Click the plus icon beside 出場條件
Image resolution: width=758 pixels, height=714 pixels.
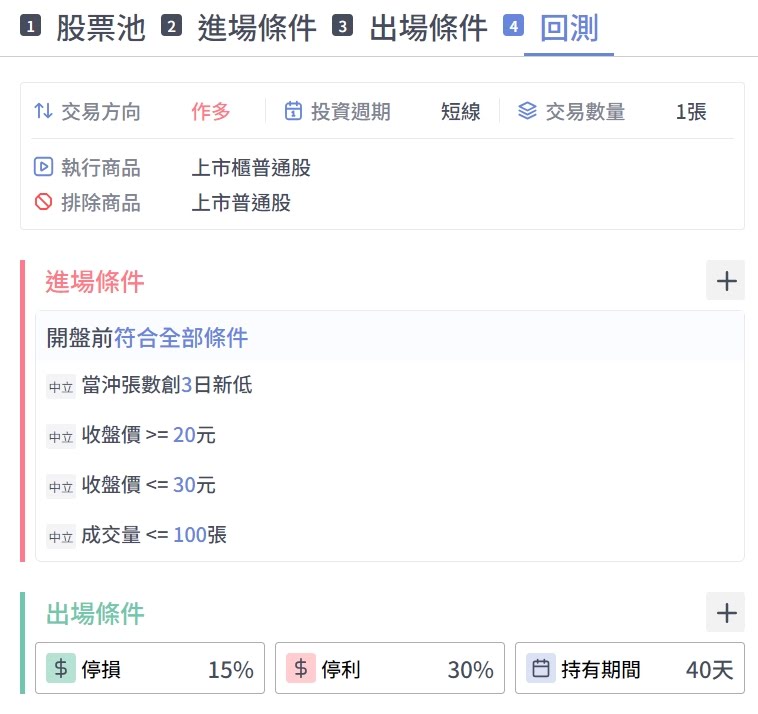pos(725,612)
